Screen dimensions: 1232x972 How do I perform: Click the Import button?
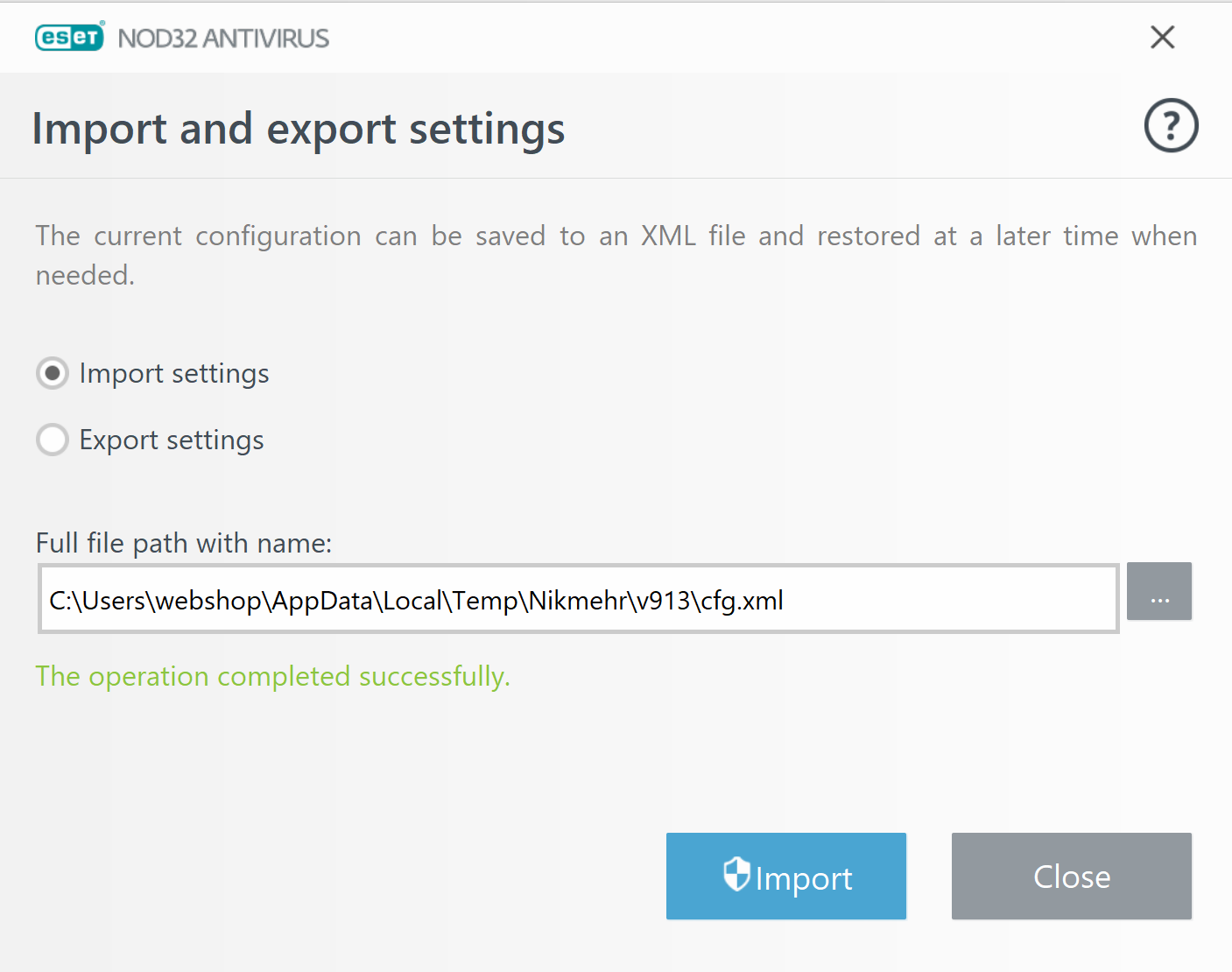(x=786, y=876)
